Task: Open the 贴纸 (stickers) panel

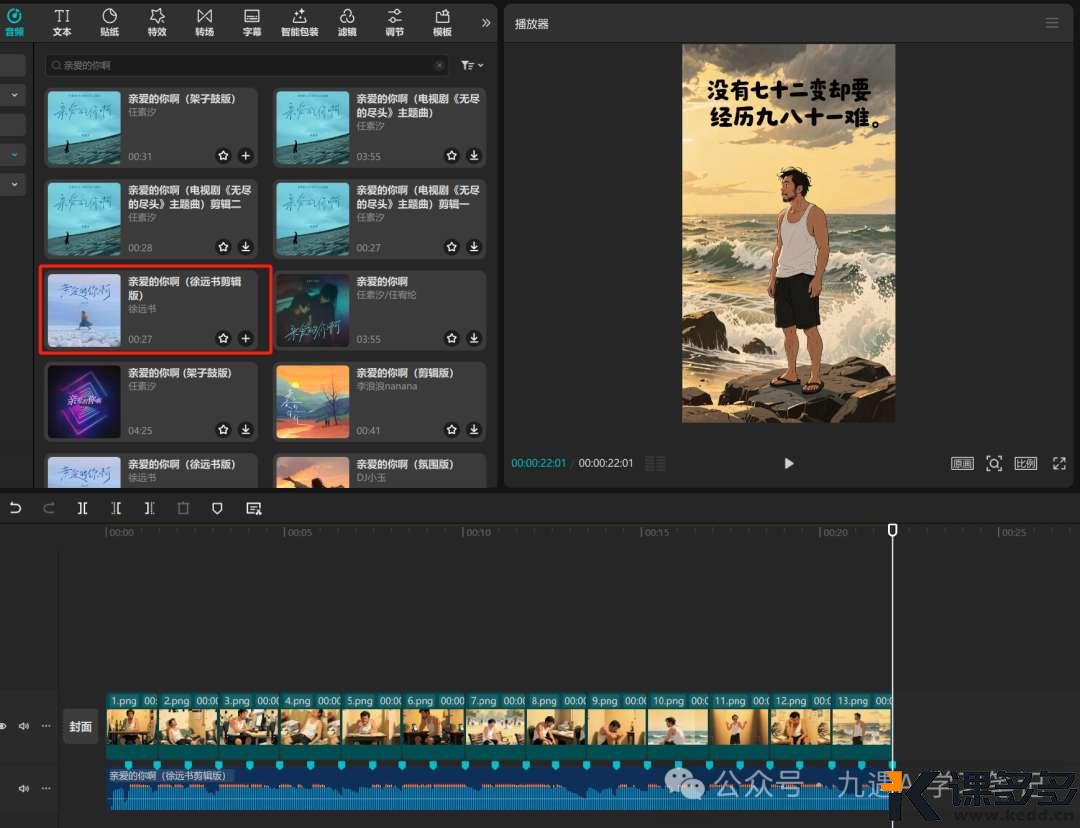Action: pyautogui.click(x=110, y=22)
